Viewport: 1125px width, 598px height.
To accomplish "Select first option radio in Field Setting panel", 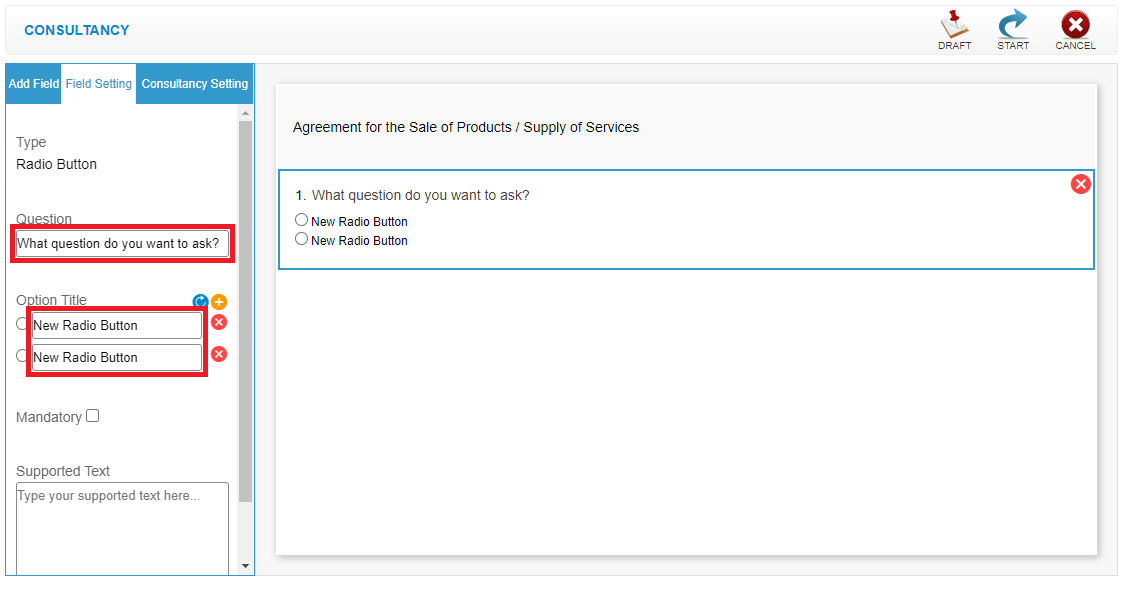I will [22, 324].
